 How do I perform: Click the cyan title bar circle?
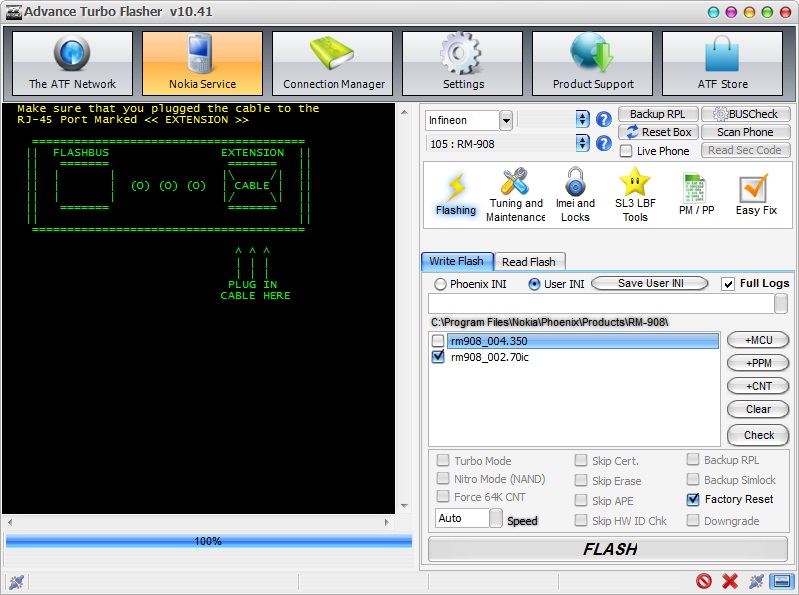click(x=714, y=12)
